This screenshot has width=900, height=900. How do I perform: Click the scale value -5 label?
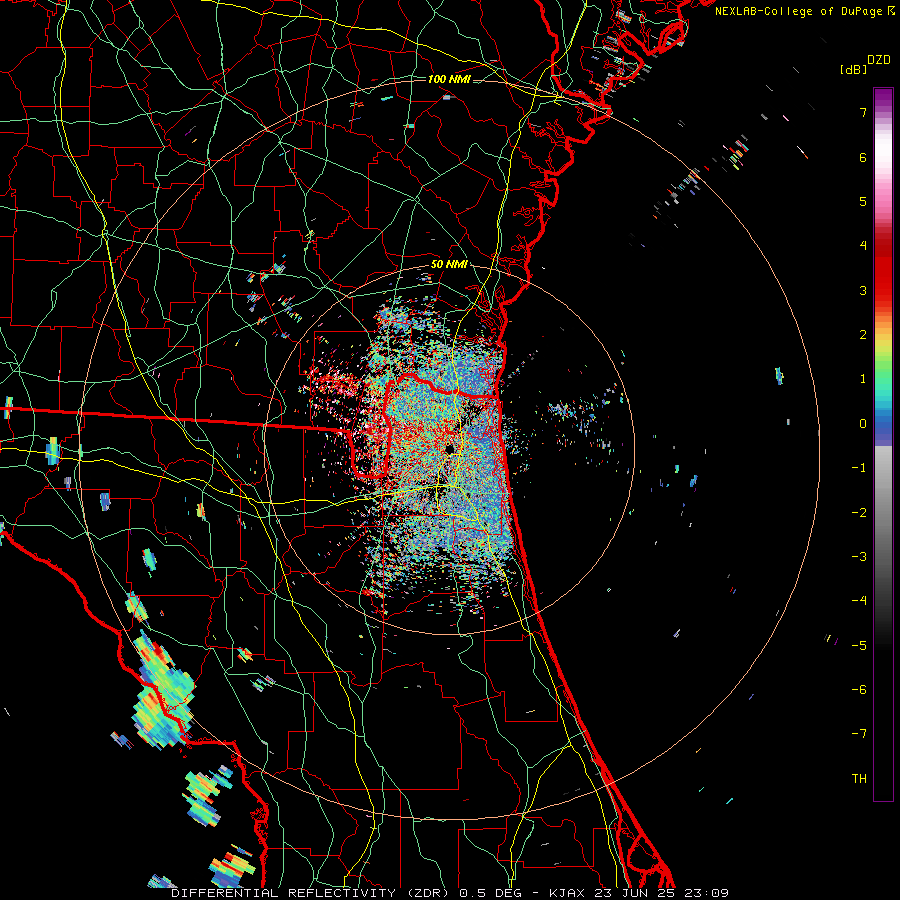coord(859,646)
